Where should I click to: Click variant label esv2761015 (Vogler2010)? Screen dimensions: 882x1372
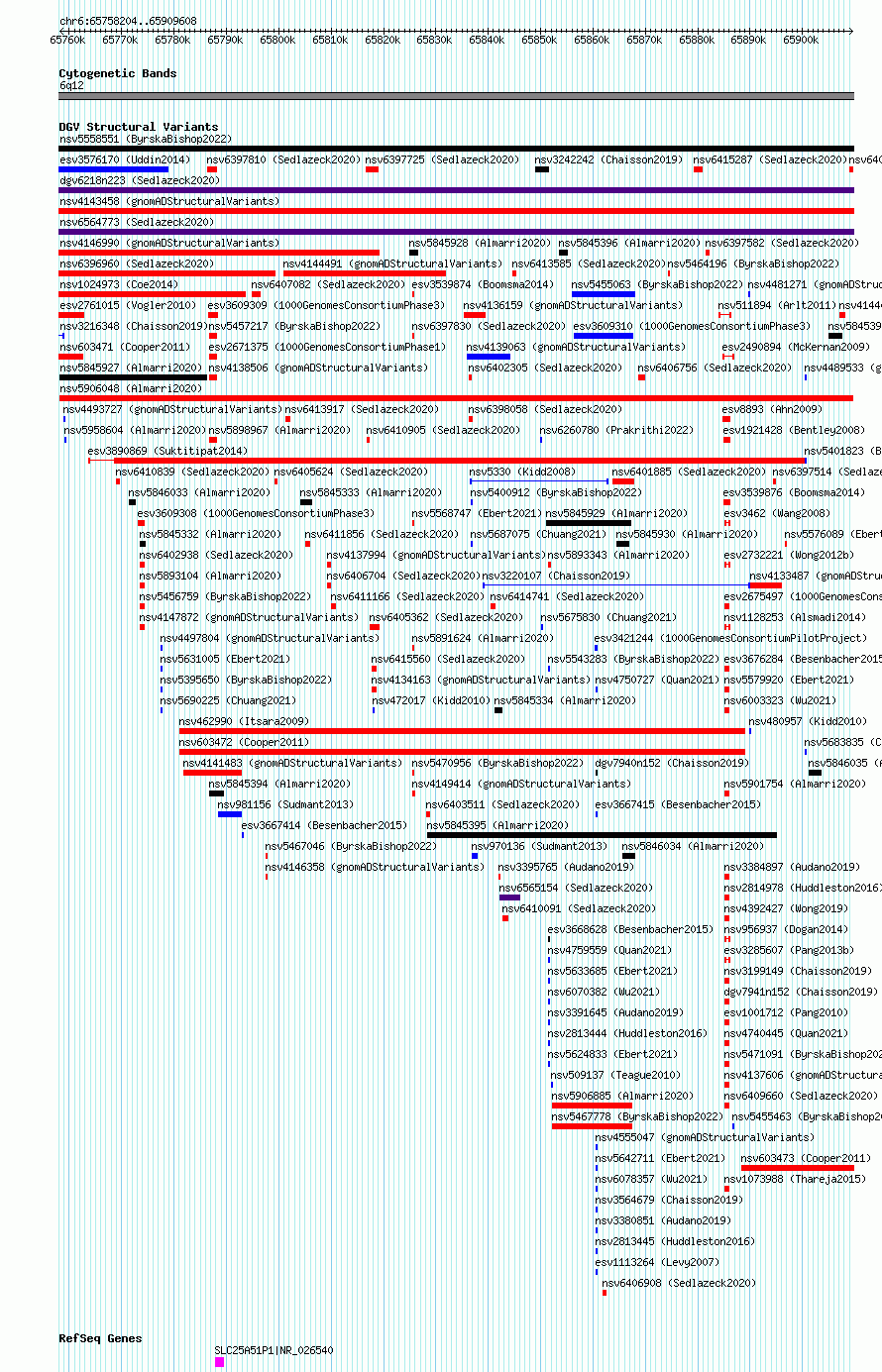[127, 305]
